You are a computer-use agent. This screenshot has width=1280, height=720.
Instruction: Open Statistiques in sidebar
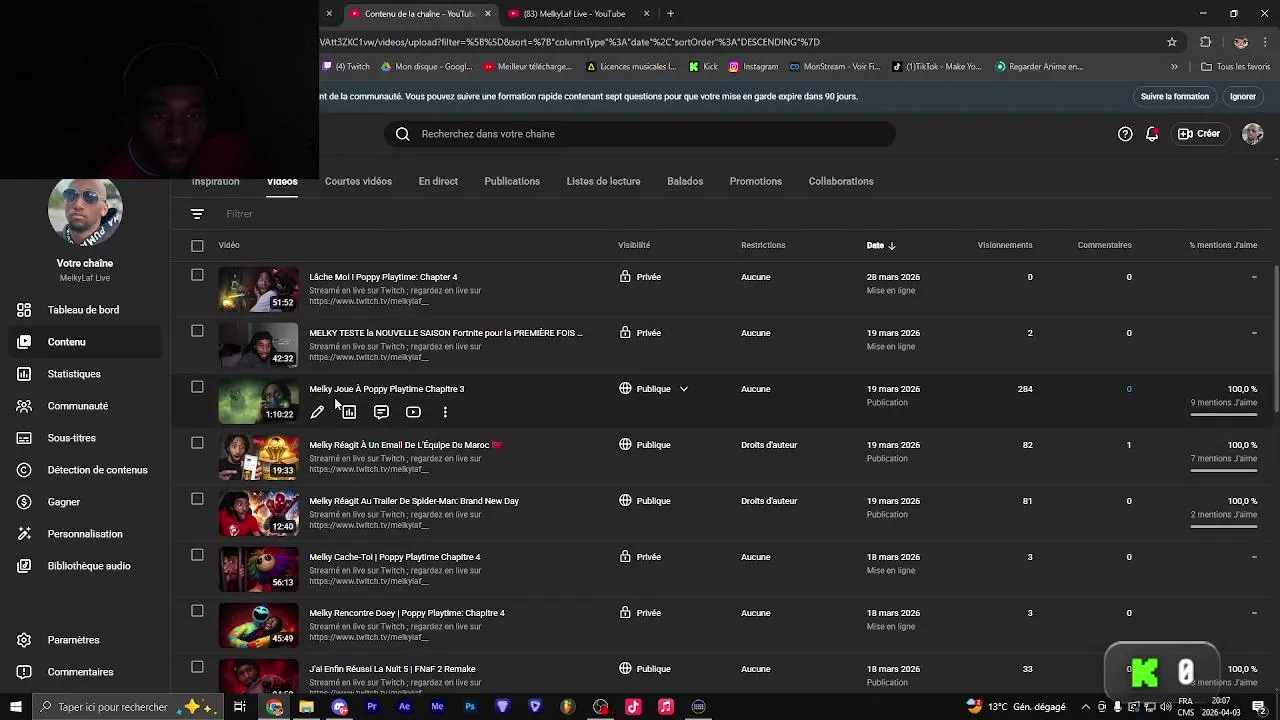click(85, 374)
